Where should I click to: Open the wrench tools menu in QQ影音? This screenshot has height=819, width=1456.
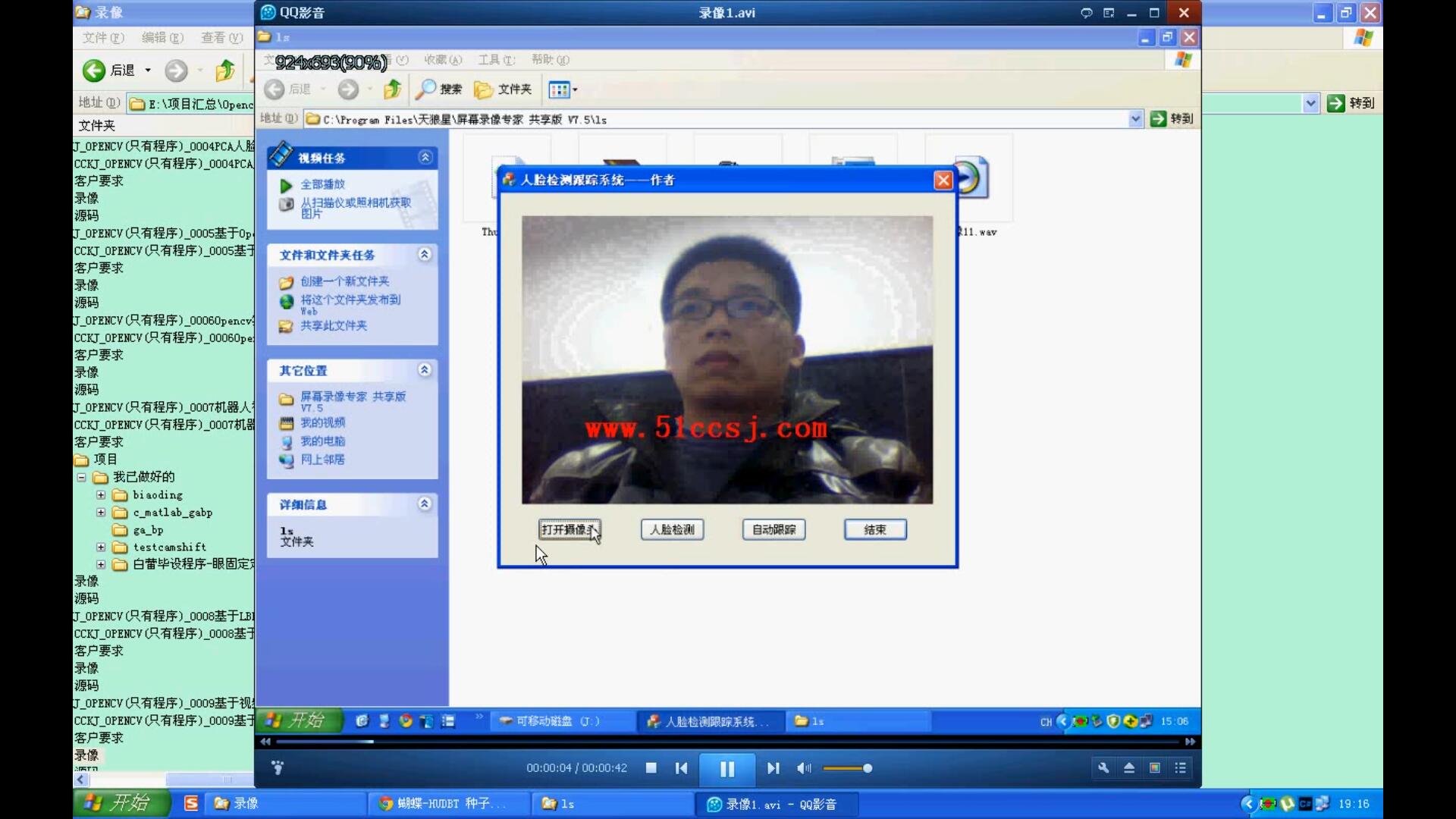tap(1103, 768)
